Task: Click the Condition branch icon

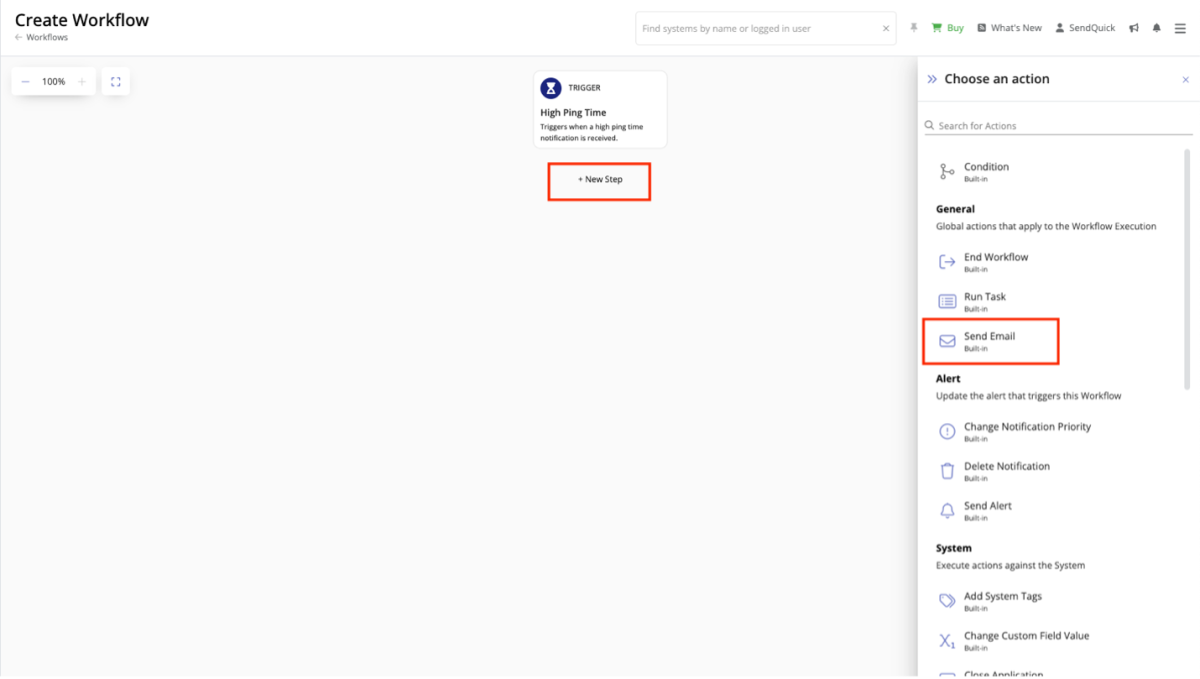Action: click(x=947, y=172)
